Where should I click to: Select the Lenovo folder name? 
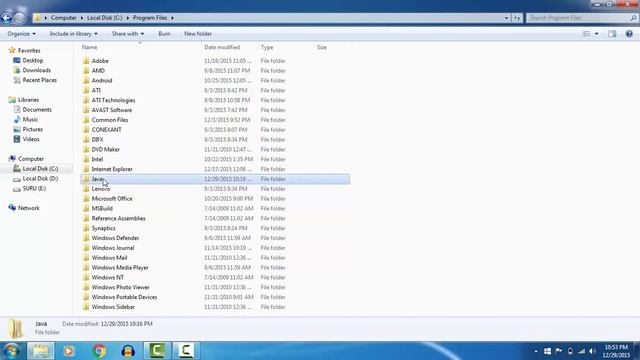pos(100,189)
